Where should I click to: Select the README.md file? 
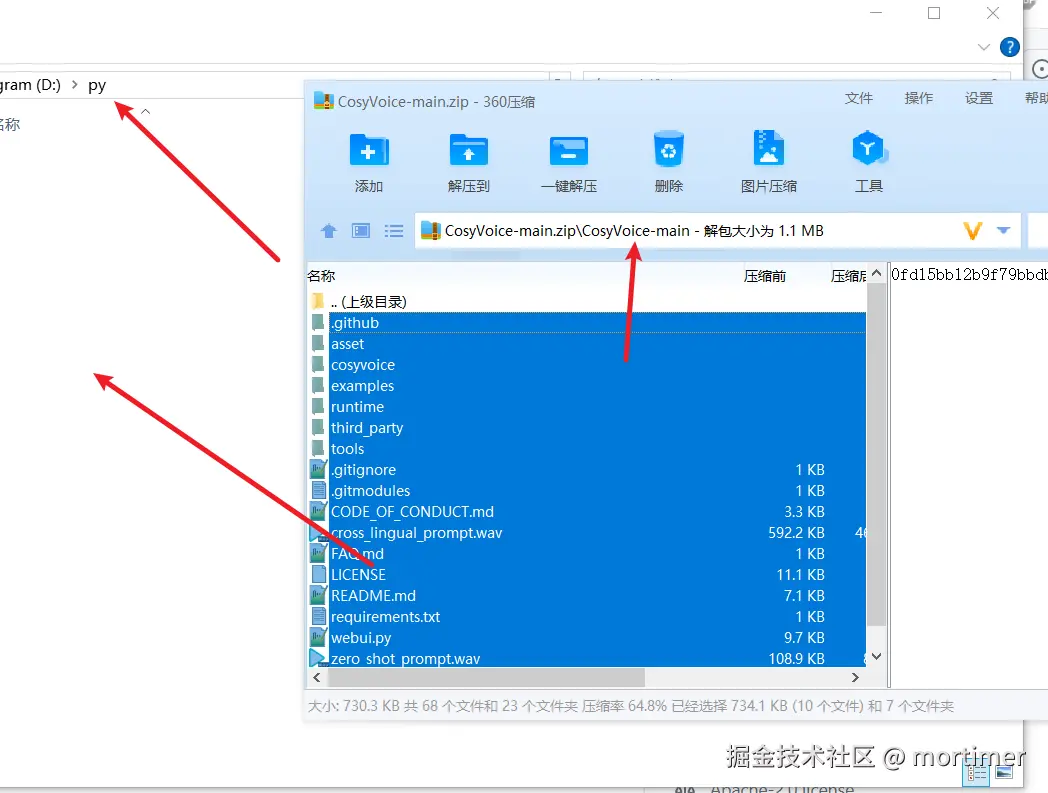tap(587, 596)
